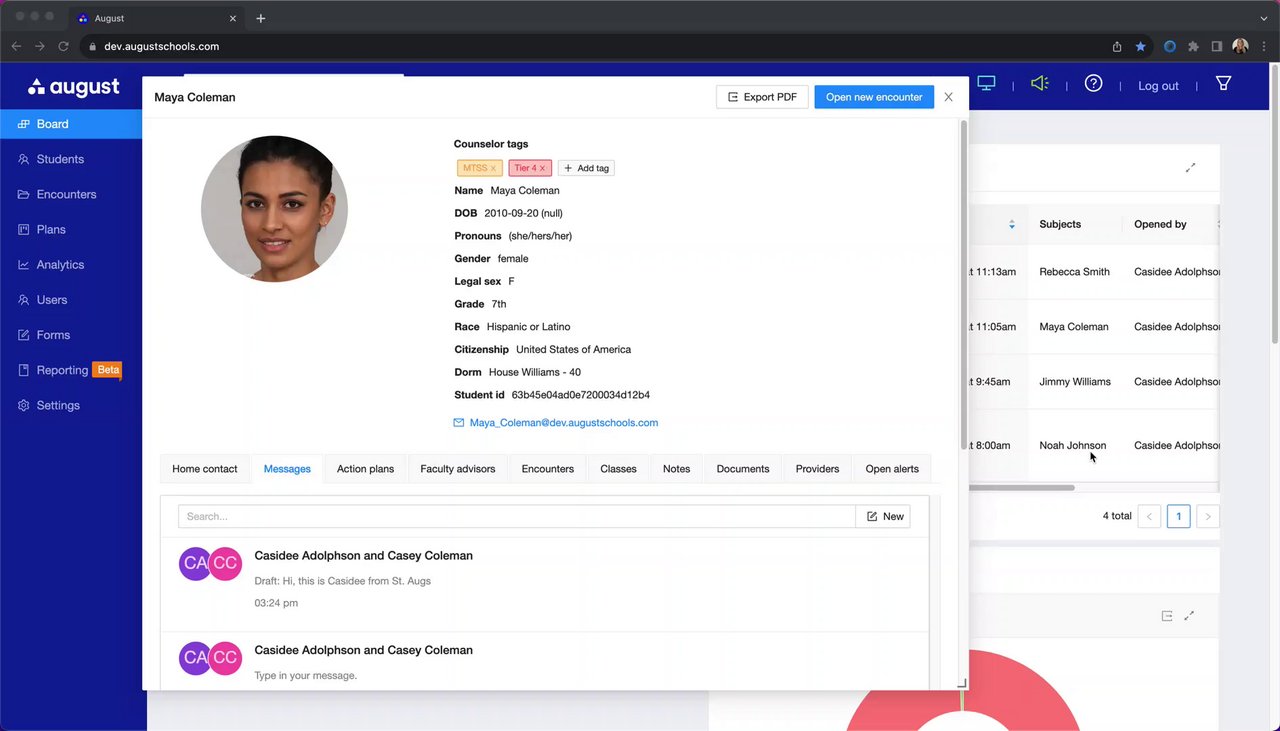Click the Log out link
1280x731 pixels.
(x=1158, y=86)
